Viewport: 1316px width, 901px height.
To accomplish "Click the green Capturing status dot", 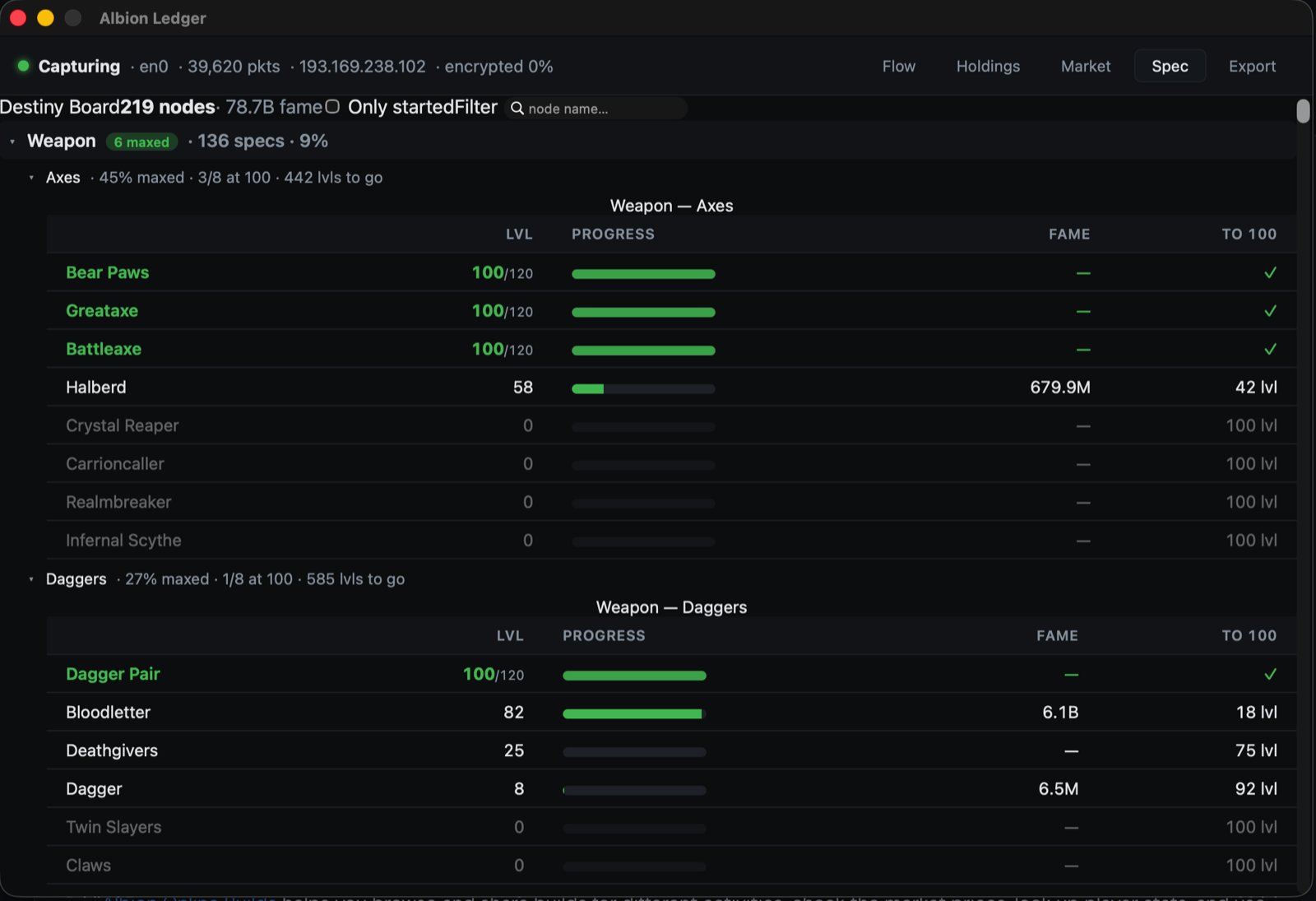I will 23,66.
